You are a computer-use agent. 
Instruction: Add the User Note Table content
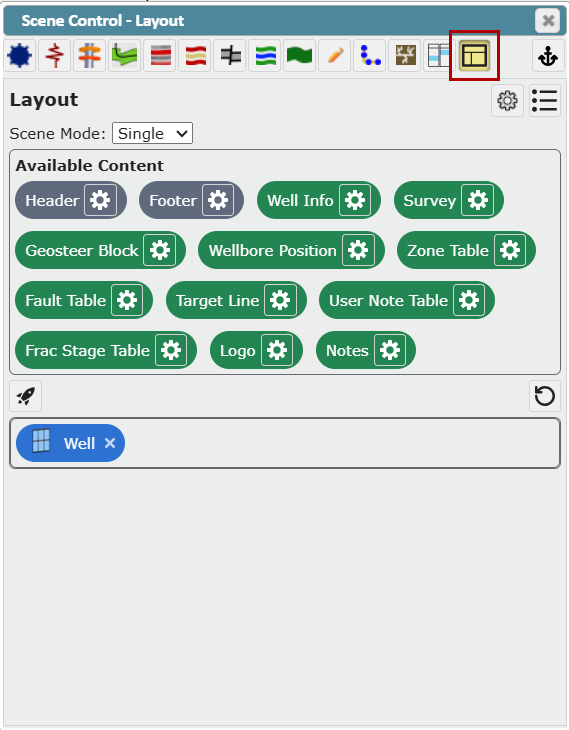tap(388, 300)
